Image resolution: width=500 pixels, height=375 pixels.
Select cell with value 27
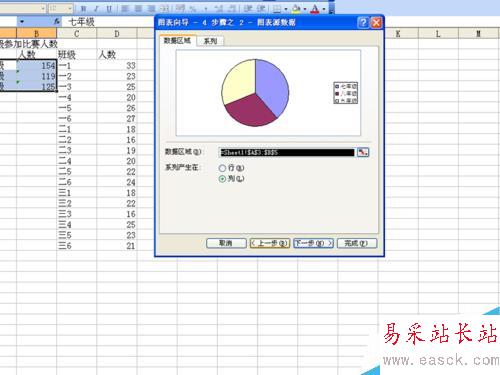tap(117, 118)
